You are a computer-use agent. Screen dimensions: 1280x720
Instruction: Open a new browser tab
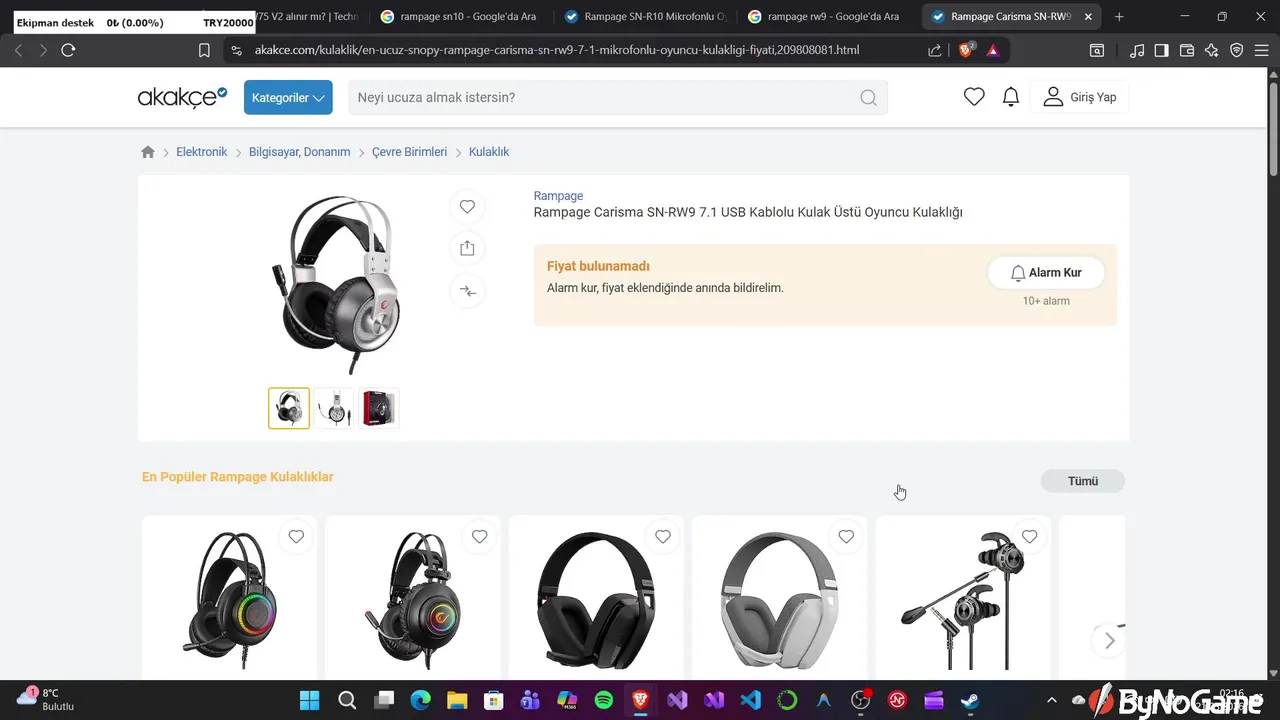1119,17
